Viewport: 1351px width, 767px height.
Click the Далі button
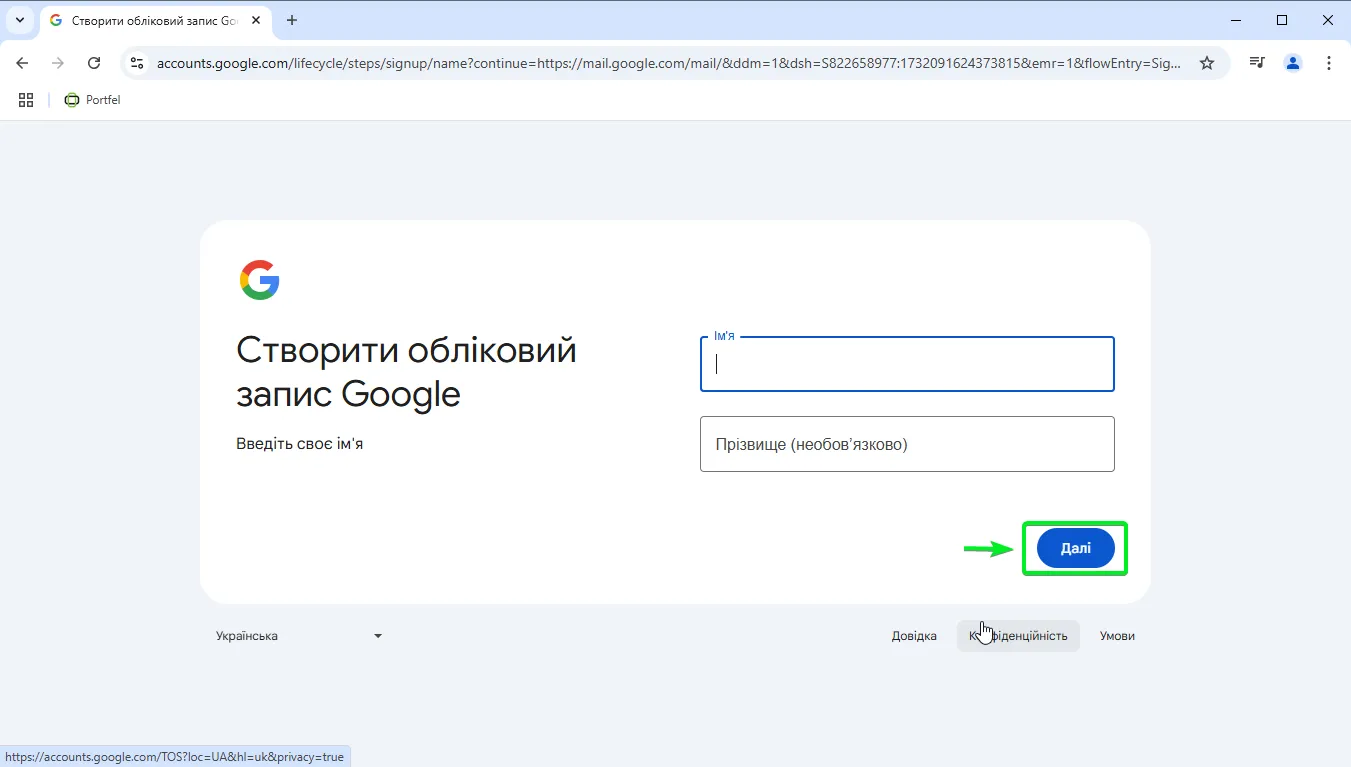click(1075, 548)
